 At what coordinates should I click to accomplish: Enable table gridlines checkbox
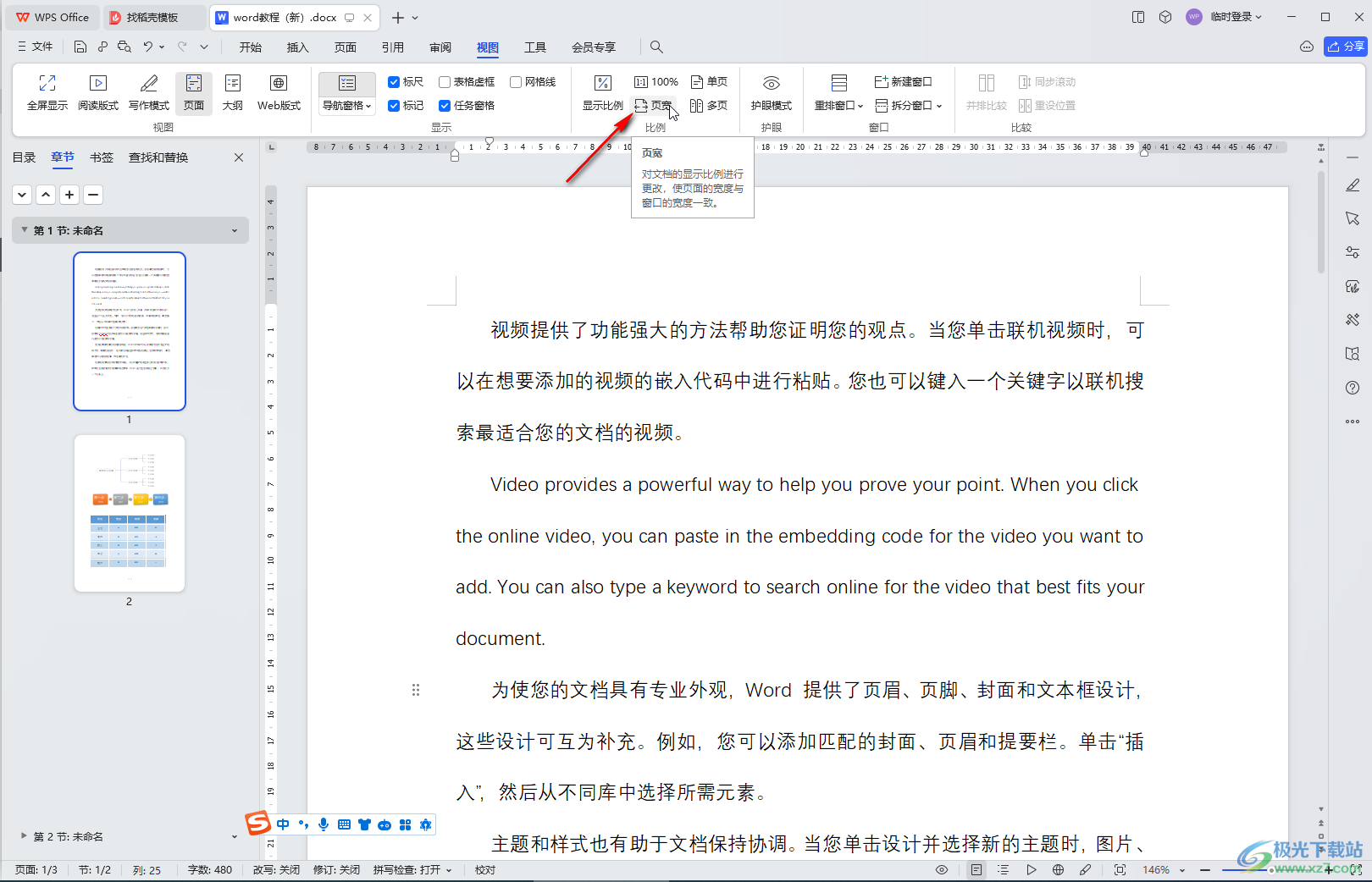pyautogui.click(x=467, y=82)
